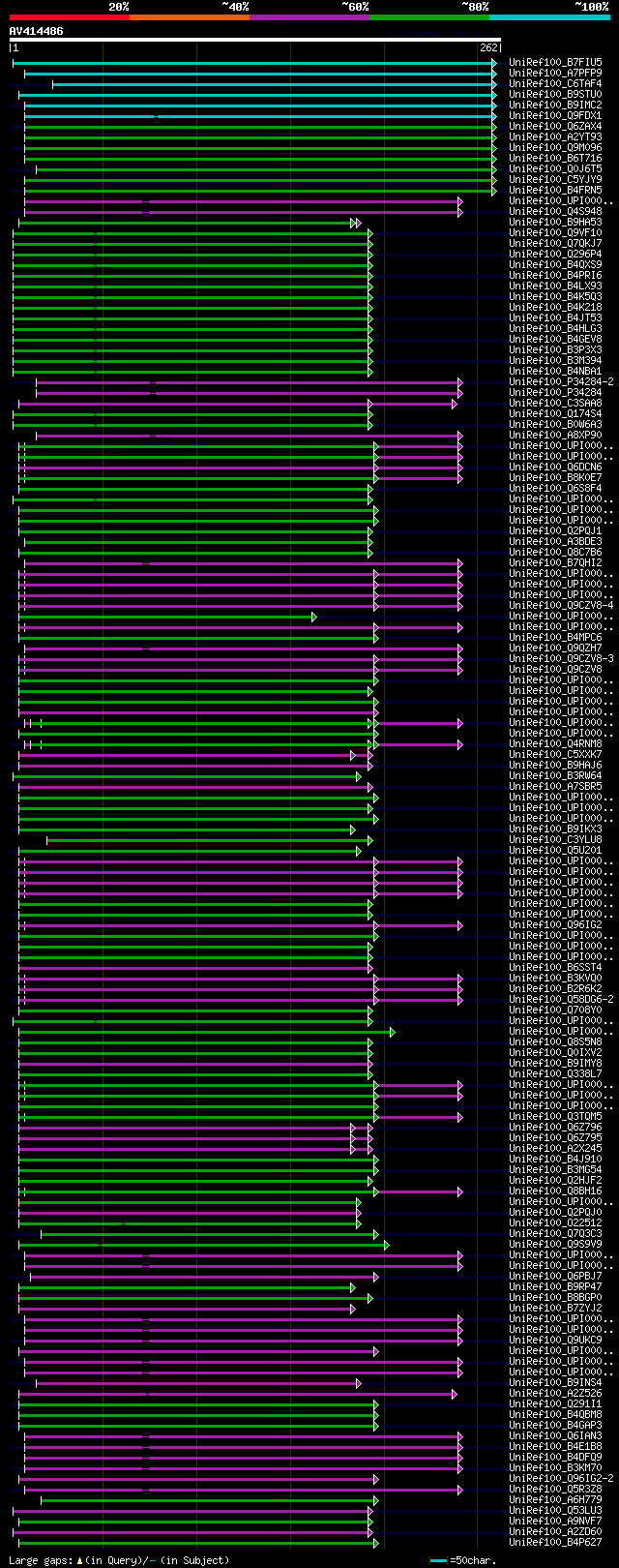
Task: Open the UniRef100_Q9FDX1 entry
Action: 555,115
